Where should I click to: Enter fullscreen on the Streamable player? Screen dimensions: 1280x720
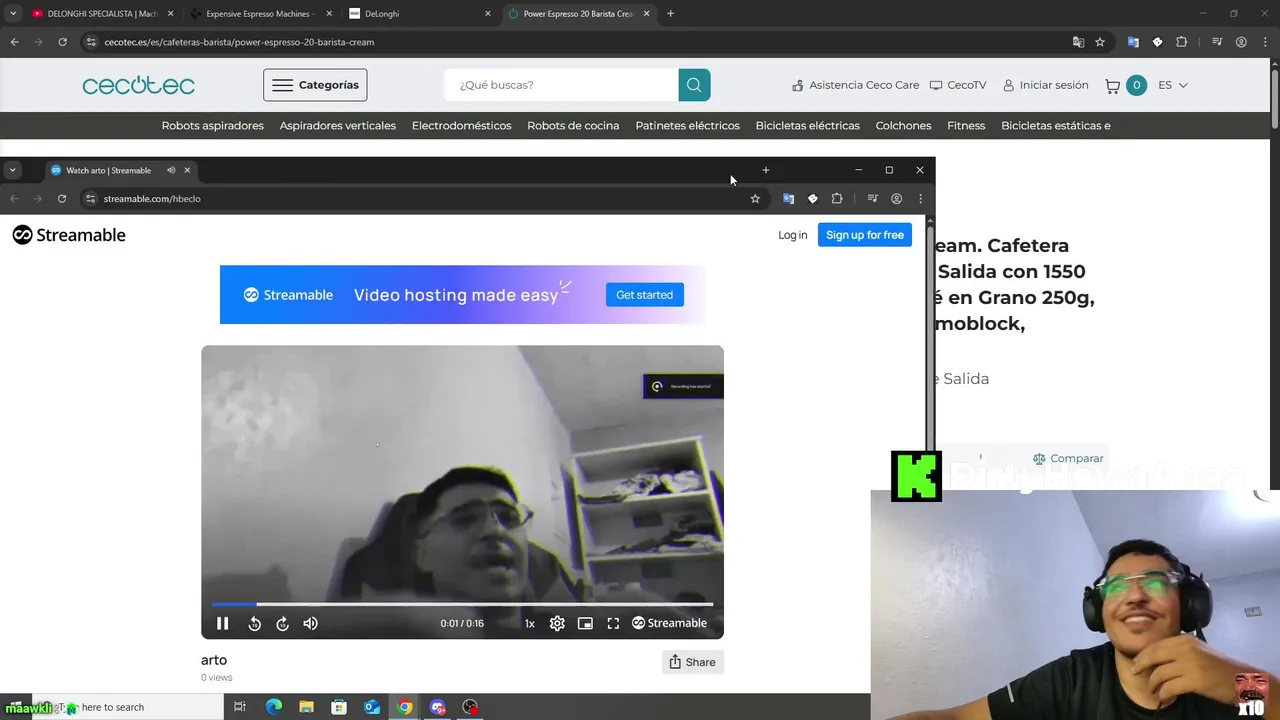click(x=613, y=623)
